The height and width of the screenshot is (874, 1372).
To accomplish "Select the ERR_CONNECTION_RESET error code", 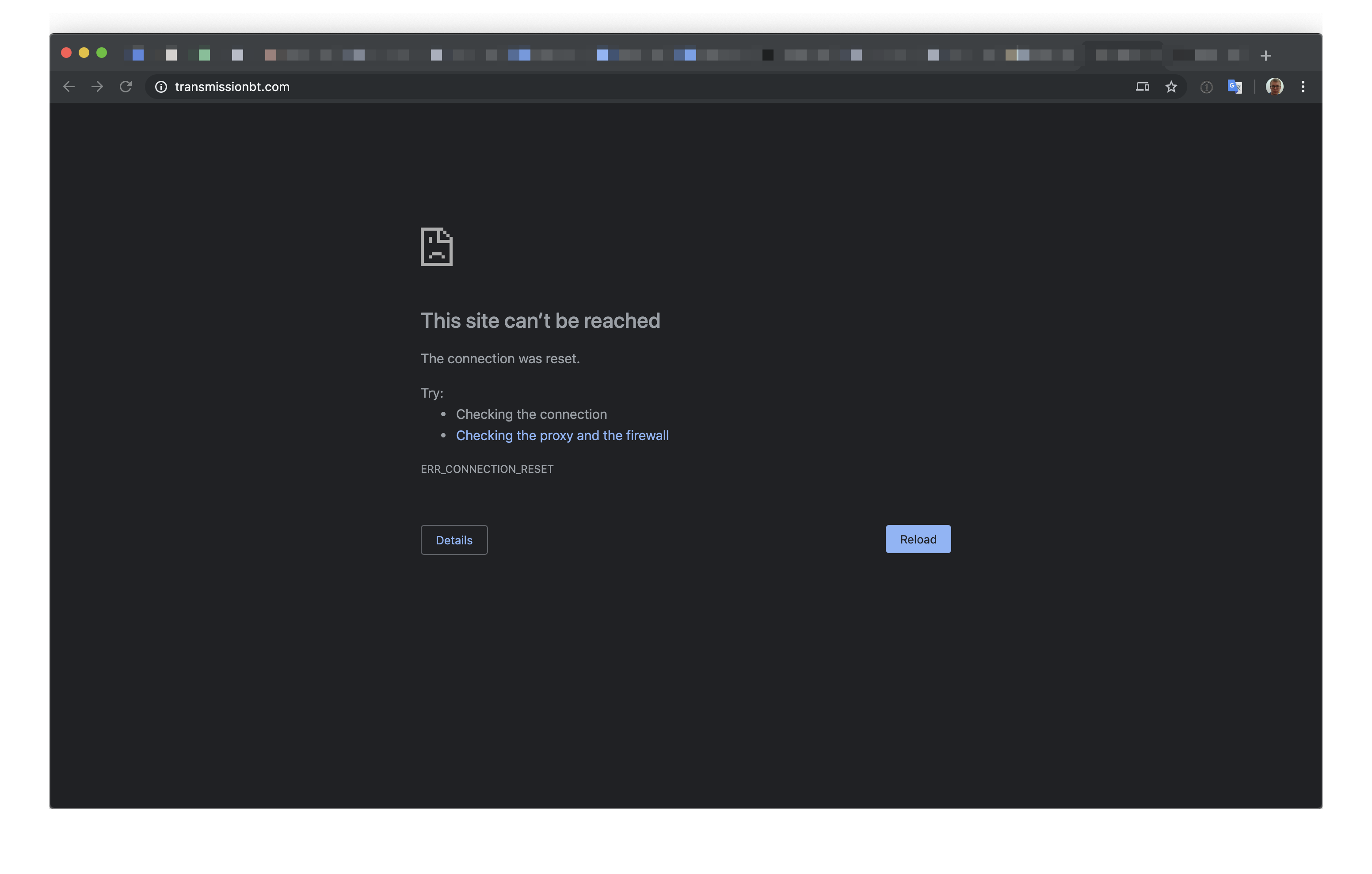I will 487,469.
